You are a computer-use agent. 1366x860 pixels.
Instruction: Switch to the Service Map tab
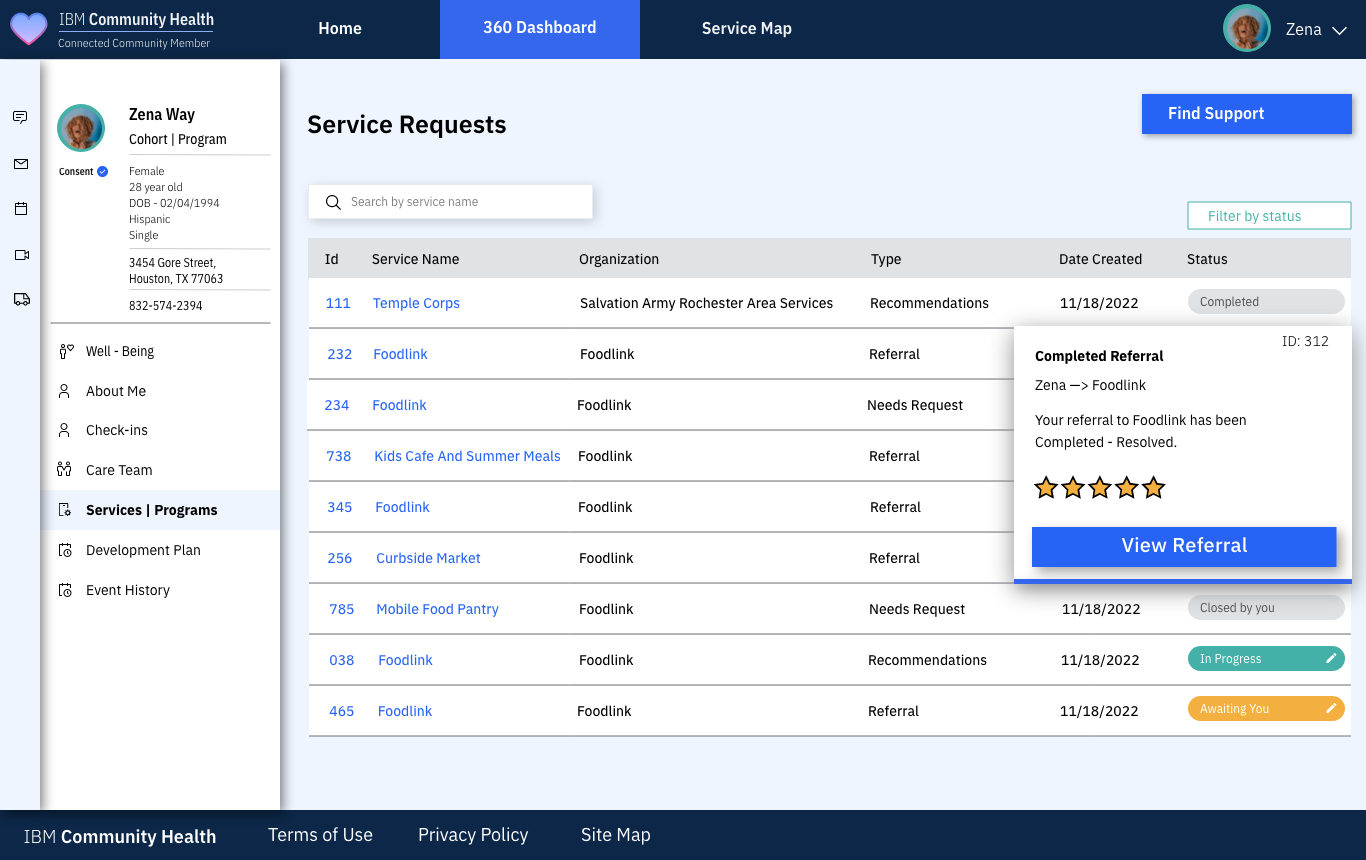[x=747, y=29]
